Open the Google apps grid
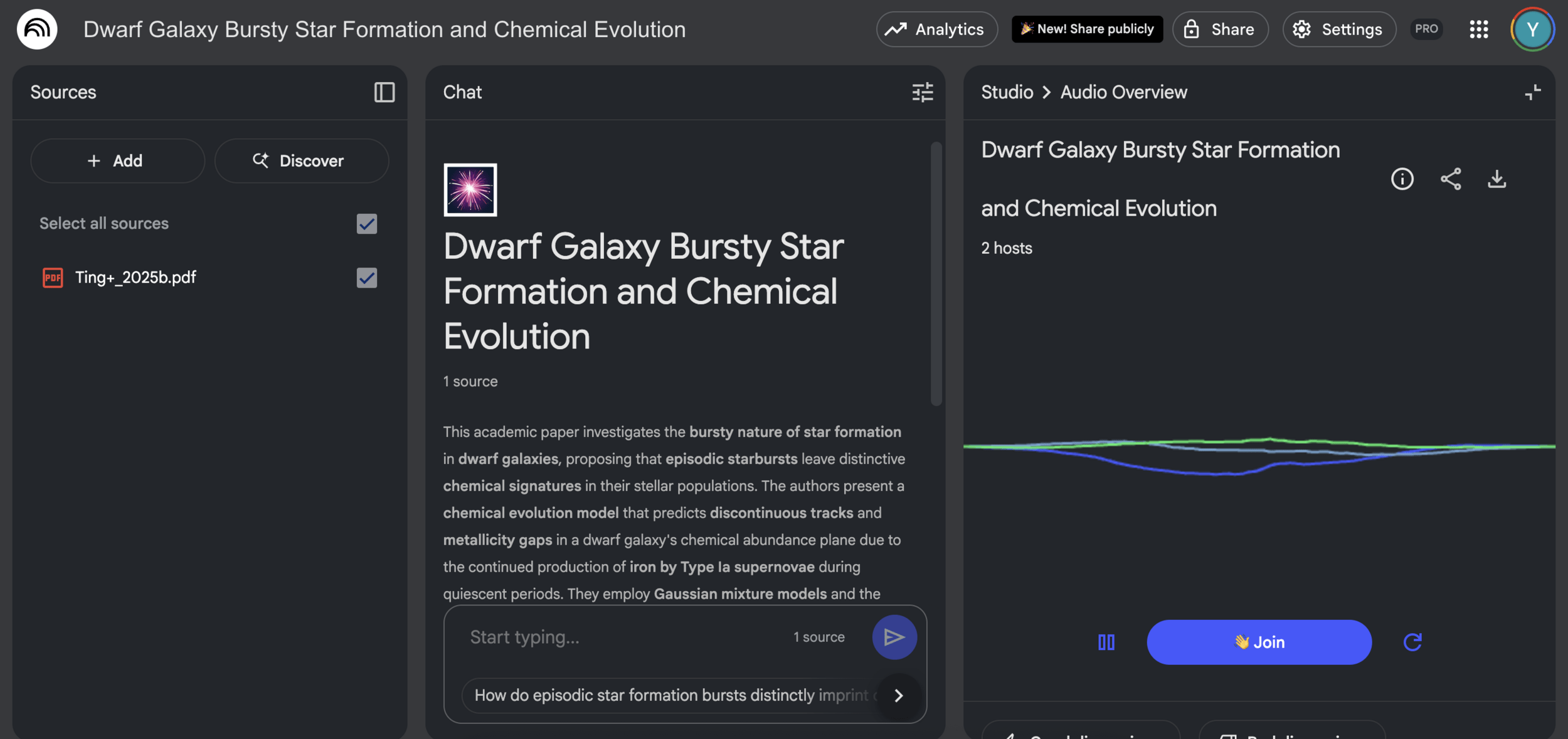This screenshot has width=1568, height=739. click(1478, 29)
